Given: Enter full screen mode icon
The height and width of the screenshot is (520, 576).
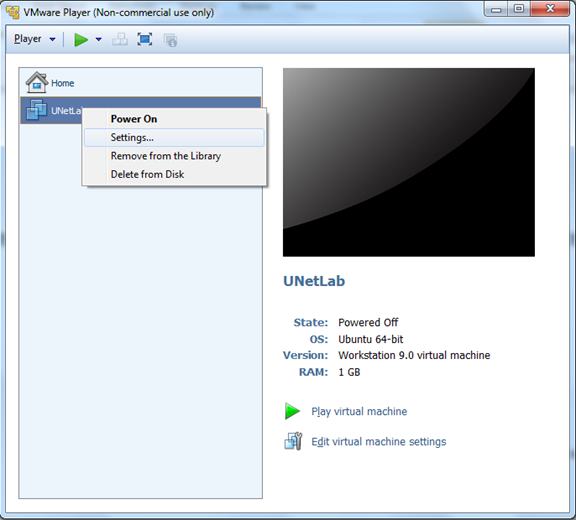Looking at the screenshot, I should 145,39.
